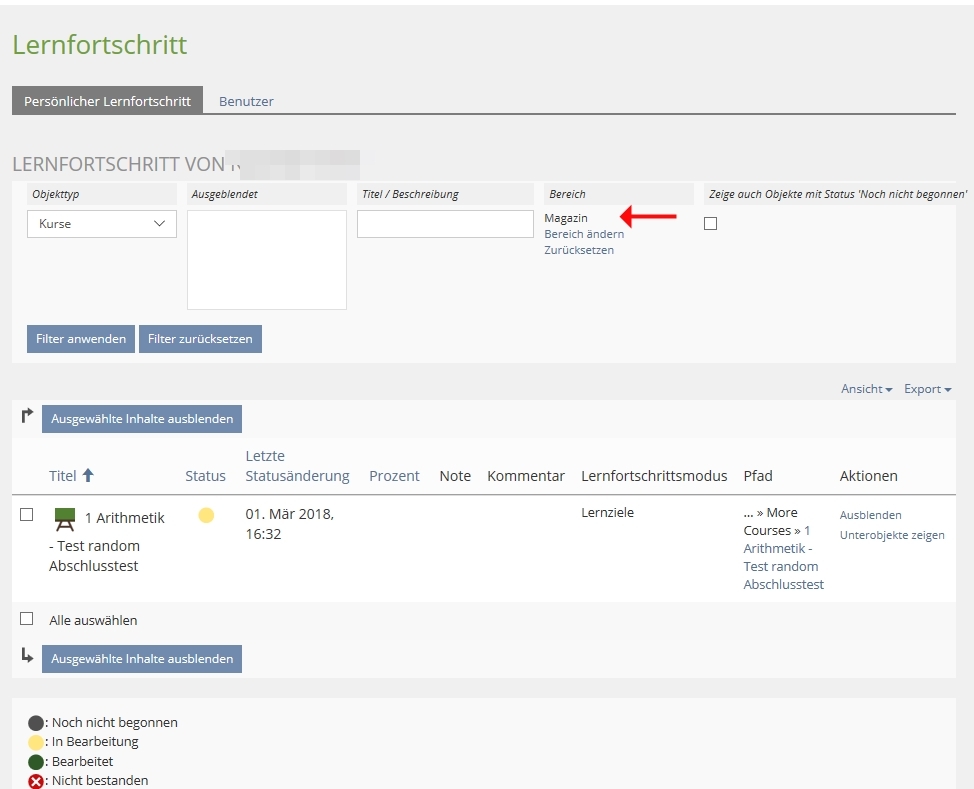This screenshot has width=974, height=789.
Task: Expand the Ansicht dropdown menu
Action: click(x=866, y=389)
